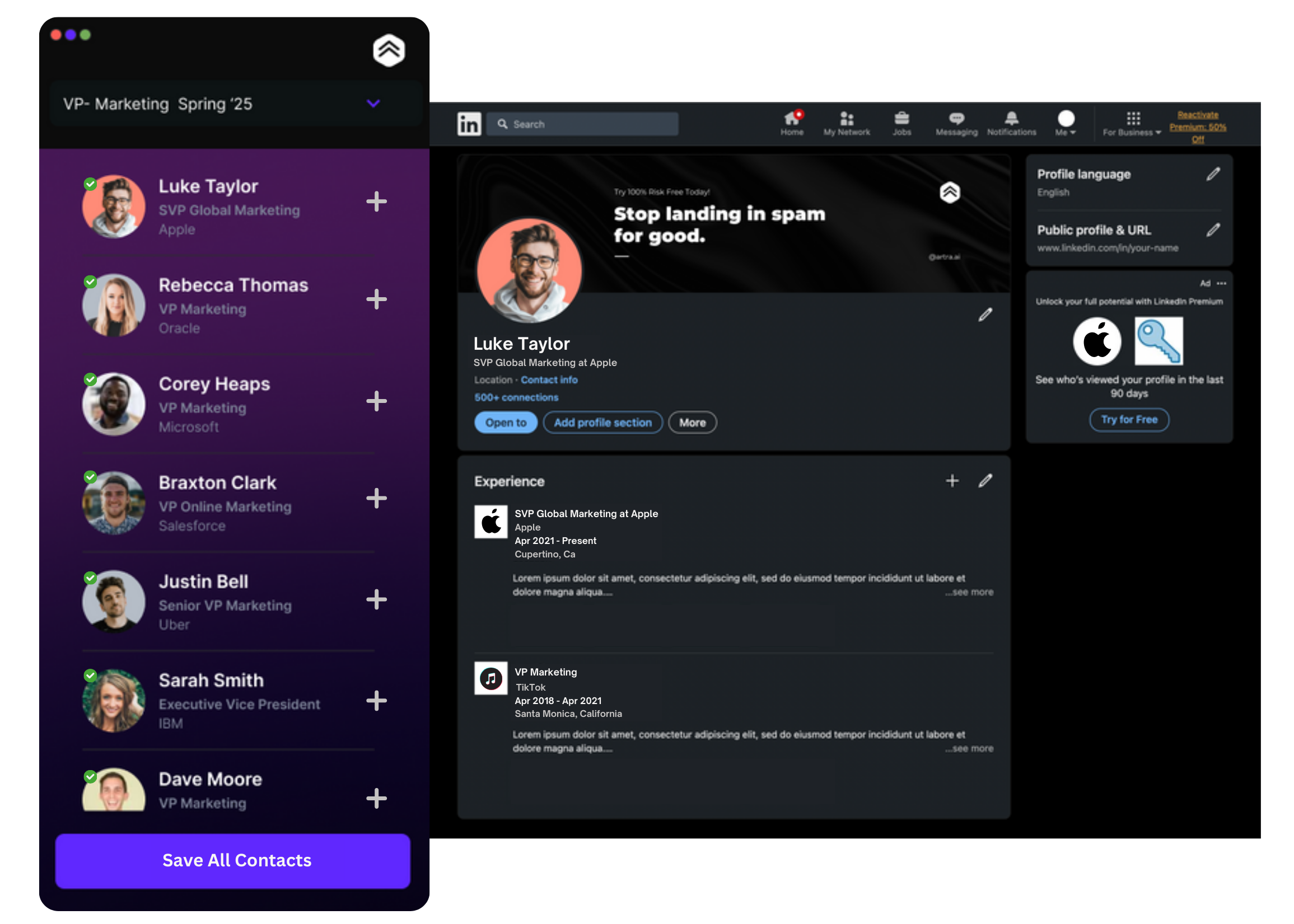Click Reactivate Premium 50% Off link
The image size is (1294, 924).
[x=1198, y=127]
